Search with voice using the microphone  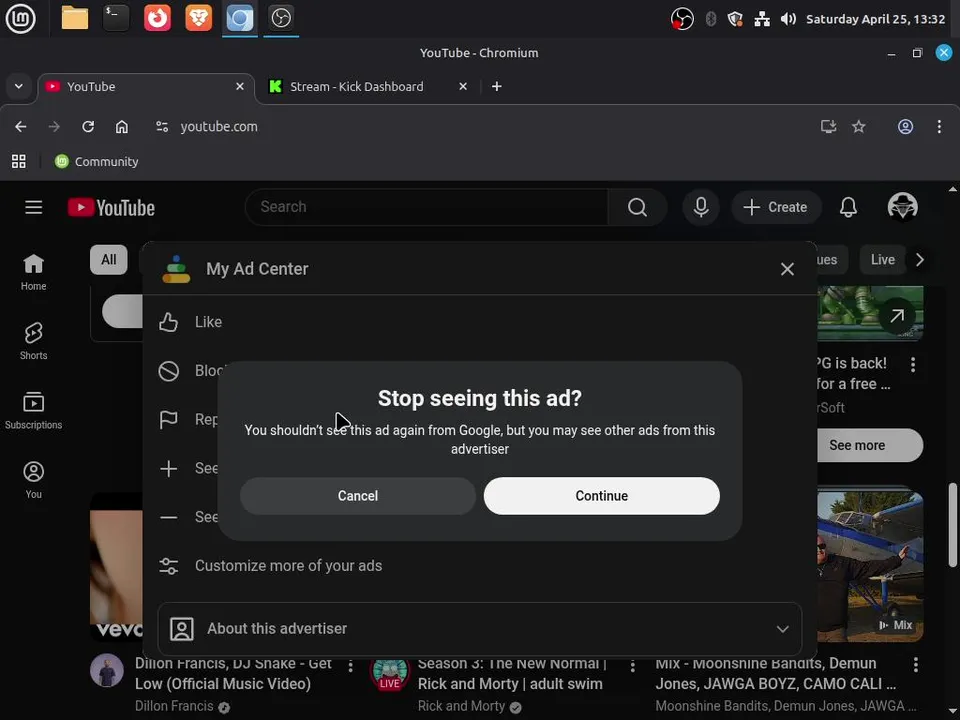pyautogui.click(x=701, y=208)
